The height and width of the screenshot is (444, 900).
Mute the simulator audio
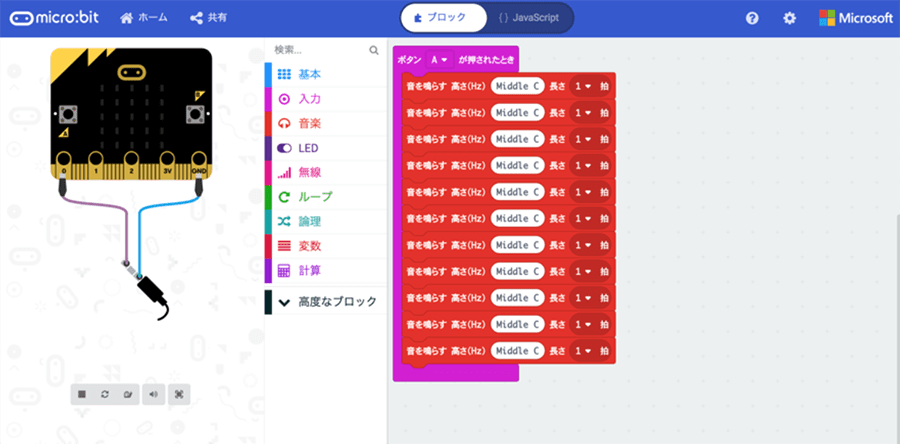coord(153,394)
